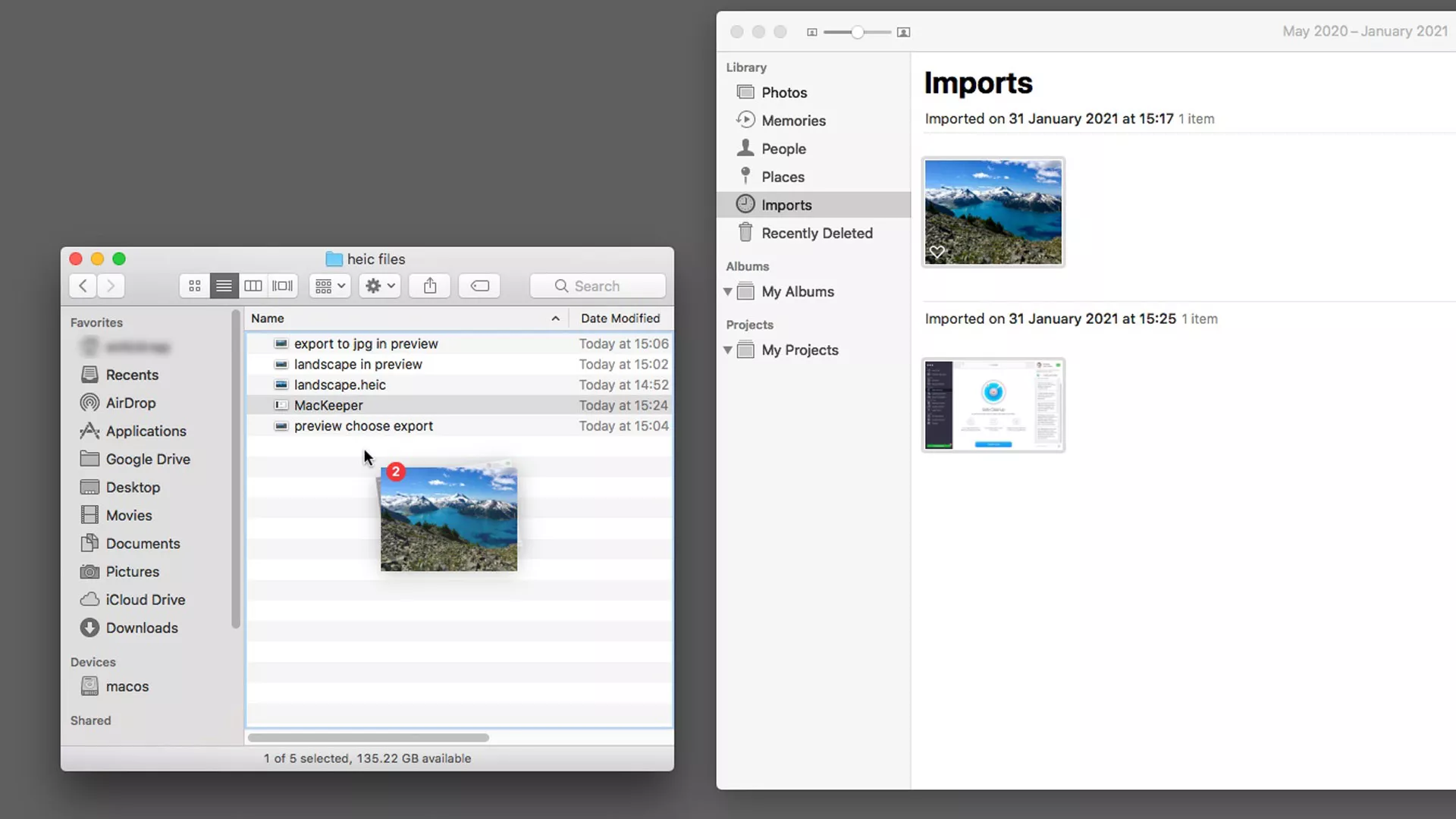Image resolution: width=1456 pixels, height=819 pixels.
Task: Expand the My Projects section
Action: coord(728,349)
